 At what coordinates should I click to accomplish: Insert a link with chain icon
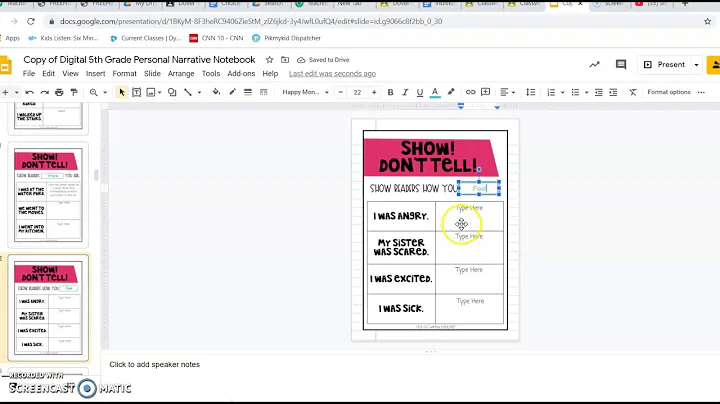[471, 92]
